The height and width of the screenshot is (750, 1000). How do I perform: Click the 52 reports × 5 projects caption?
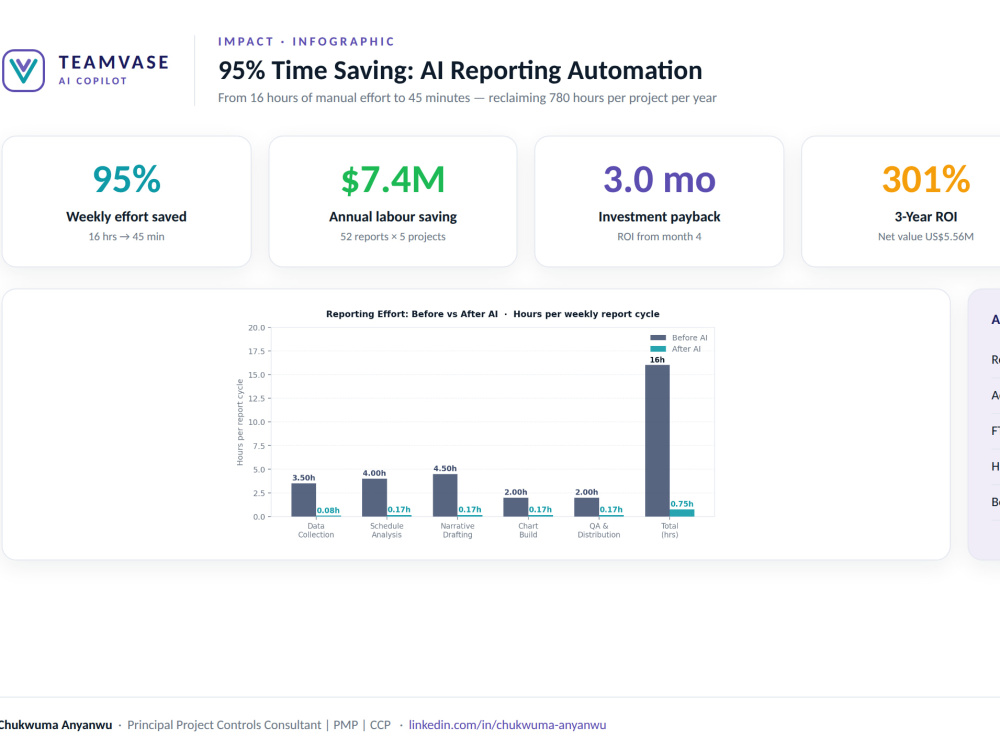click(393, 237)
